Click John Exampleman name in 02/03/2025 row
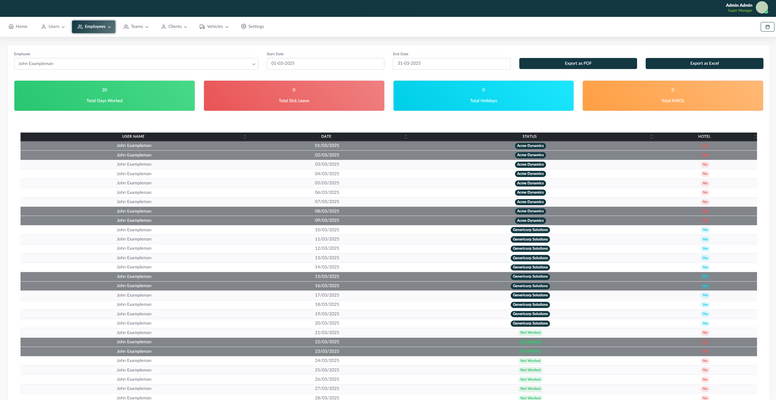 pos(134,155)
